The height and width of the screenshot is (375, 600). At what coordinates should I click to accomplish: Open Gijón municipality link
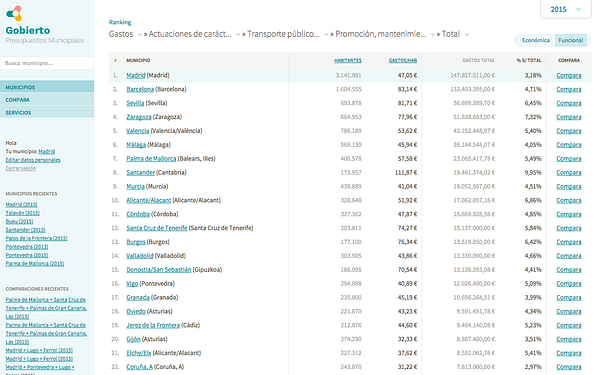(133, 339)
